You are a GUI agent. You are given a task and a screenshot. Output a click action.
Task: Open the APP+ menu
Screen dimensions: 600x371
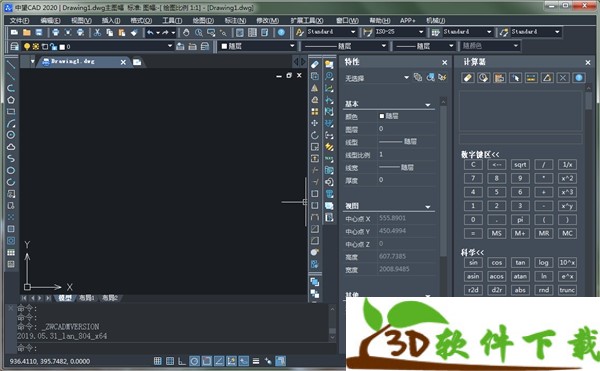tap(408, 20)
